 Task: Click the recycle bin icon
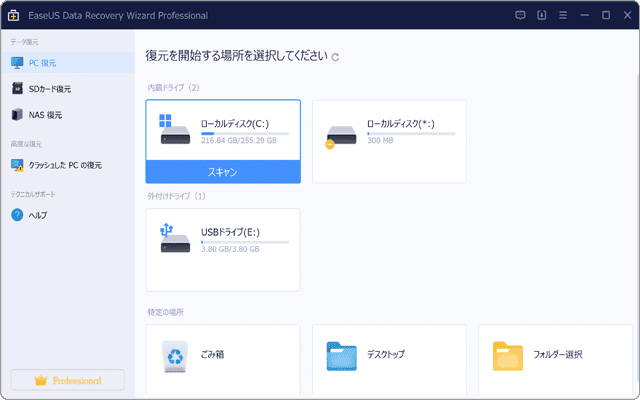tap(175, 356)
